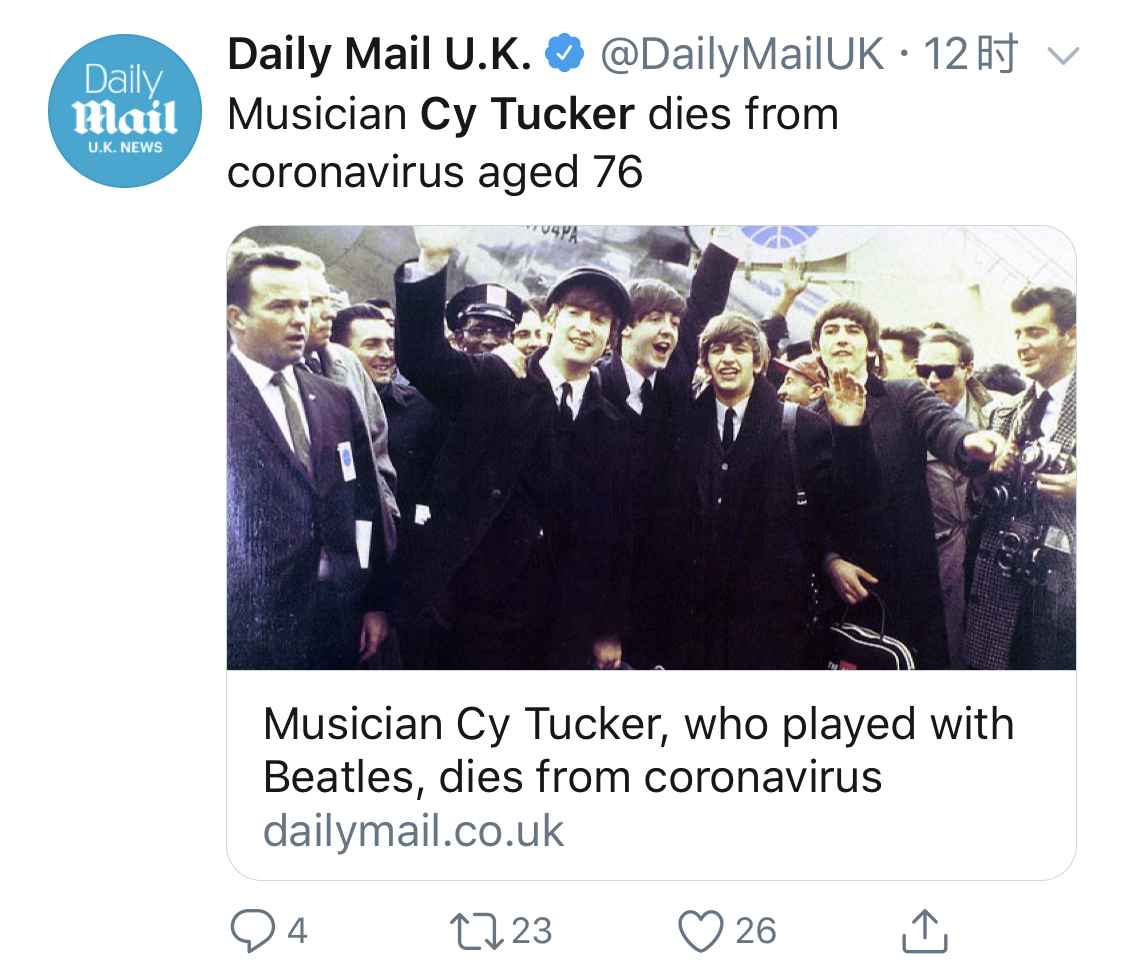This screenshot has height=974, width=1125.
Task: Open the card headline starting "Musician Cy Tucker, who played"
Action: tap(638, 725)
